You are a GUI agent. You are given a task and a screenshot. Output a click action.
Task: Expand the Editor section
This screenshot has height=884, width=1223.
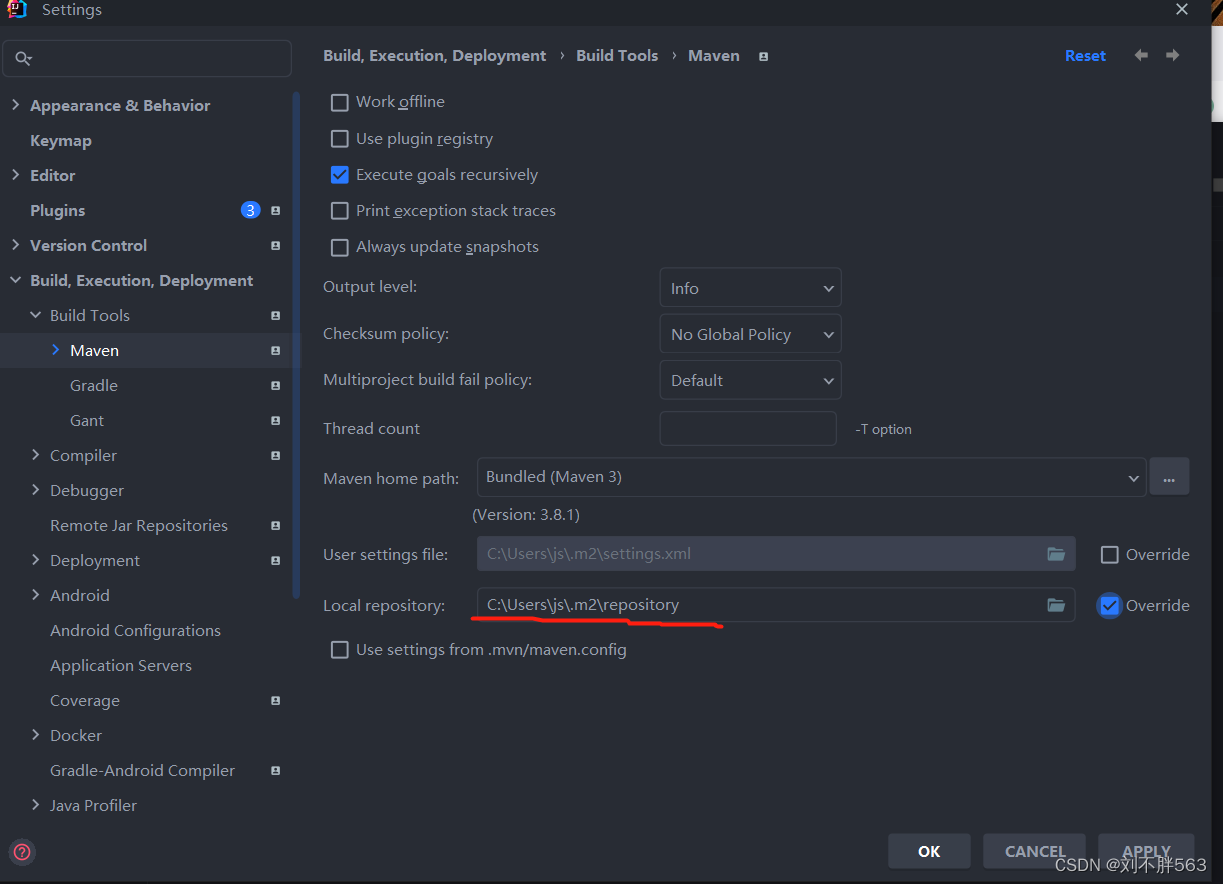pos(15,175)
